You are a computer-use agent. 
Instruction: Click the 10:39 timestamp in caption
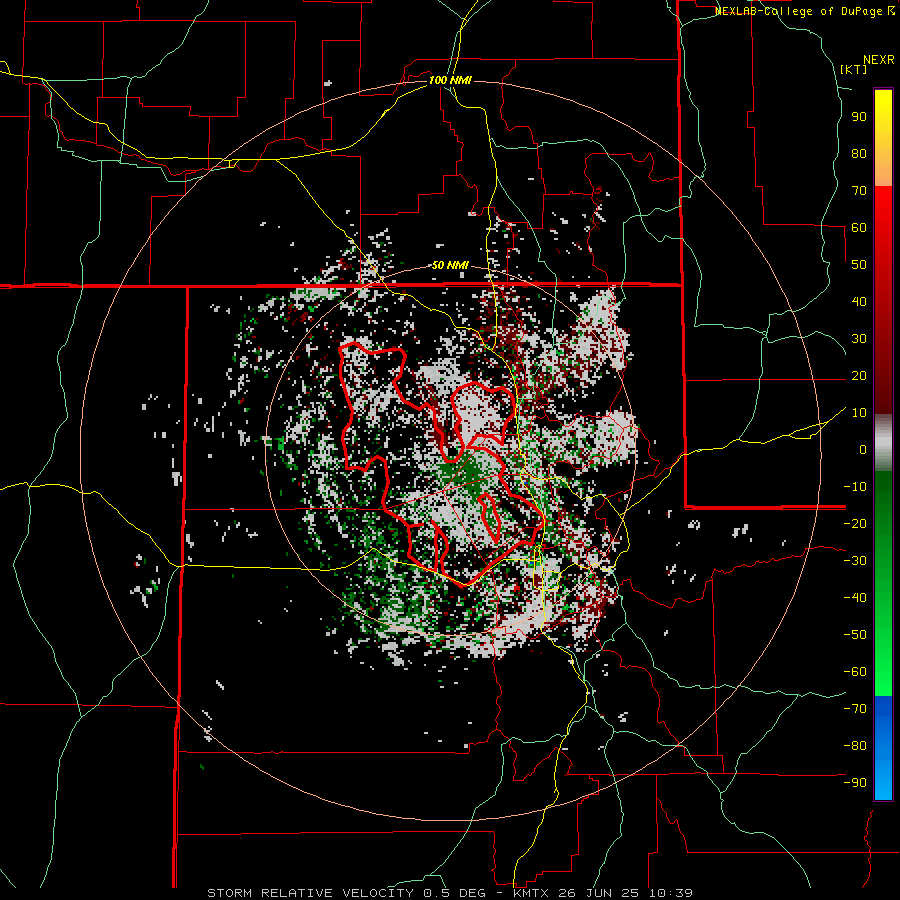671,893
